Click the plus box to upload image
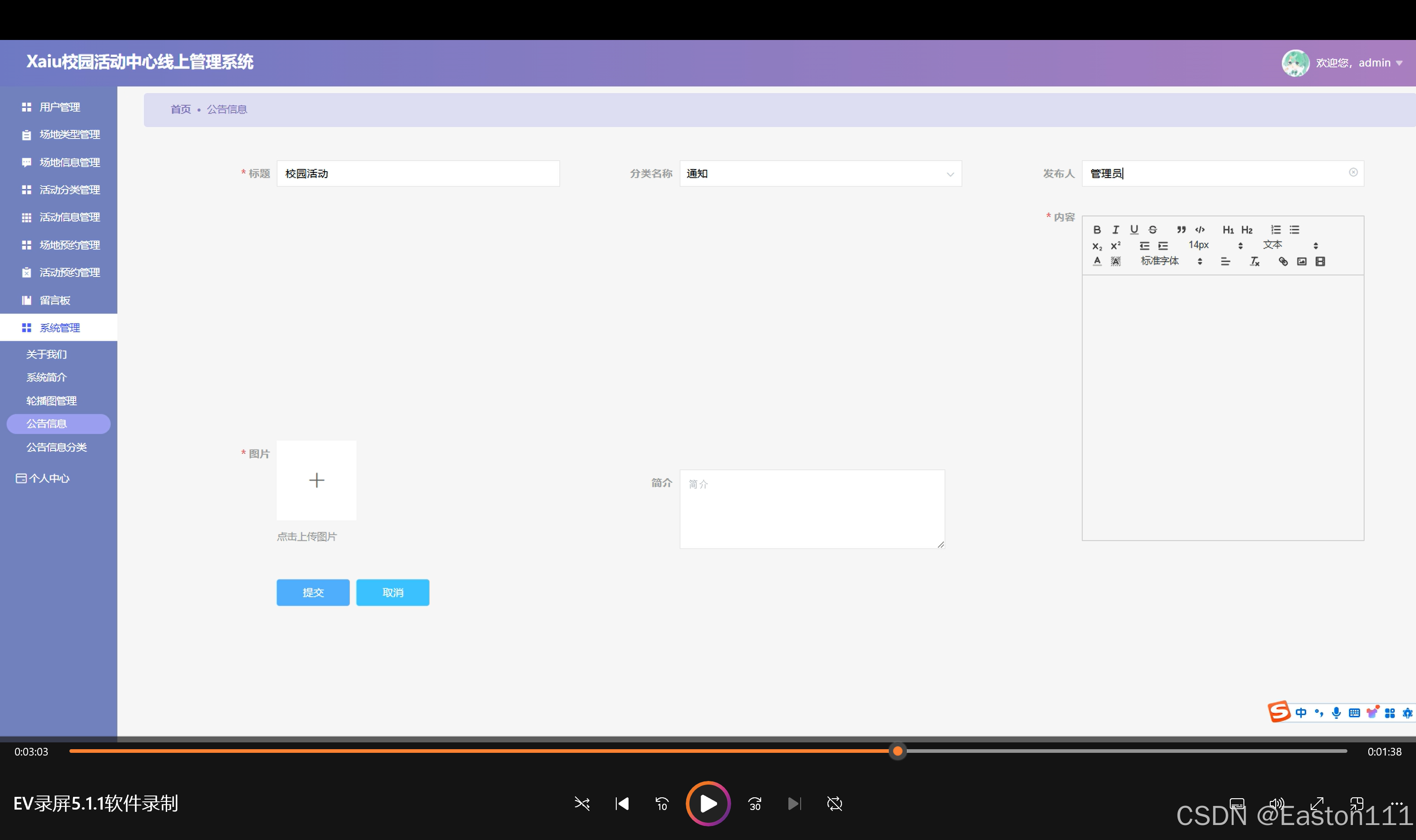The image size is (1416, 840). click(317, 480)
